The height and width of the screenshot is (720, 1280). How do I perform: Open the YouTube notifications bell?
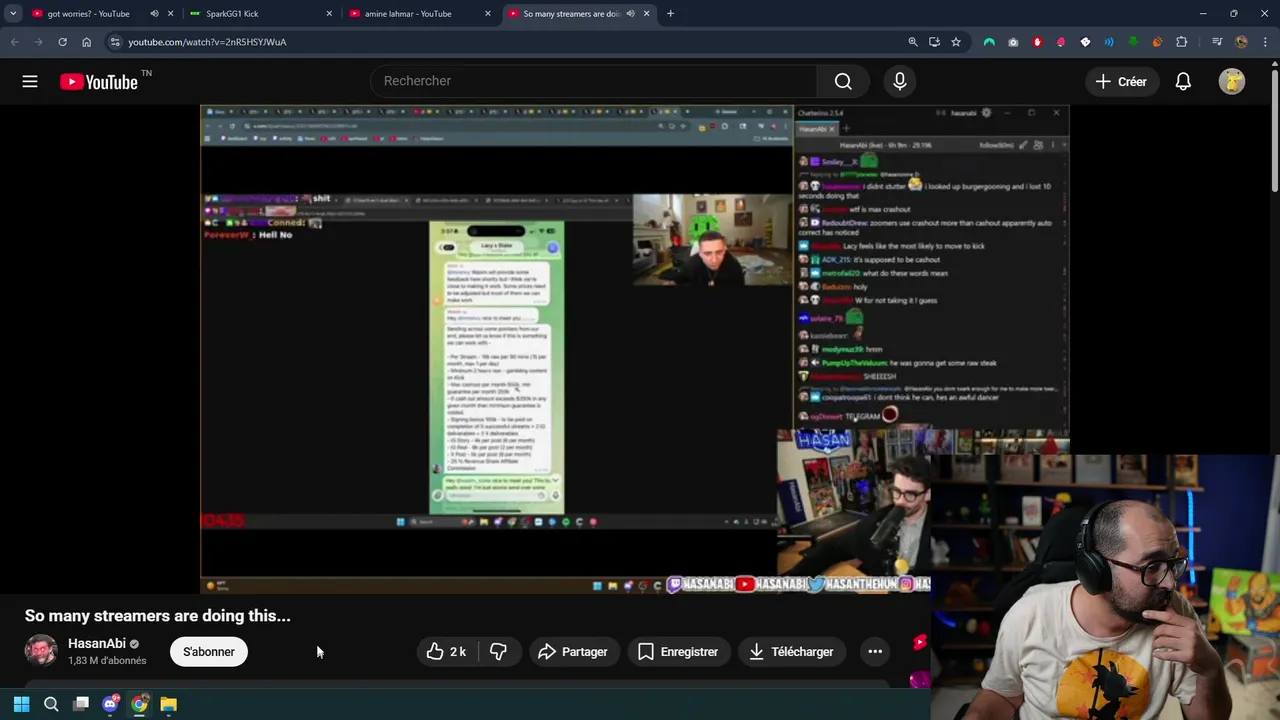click(1183, 82)
